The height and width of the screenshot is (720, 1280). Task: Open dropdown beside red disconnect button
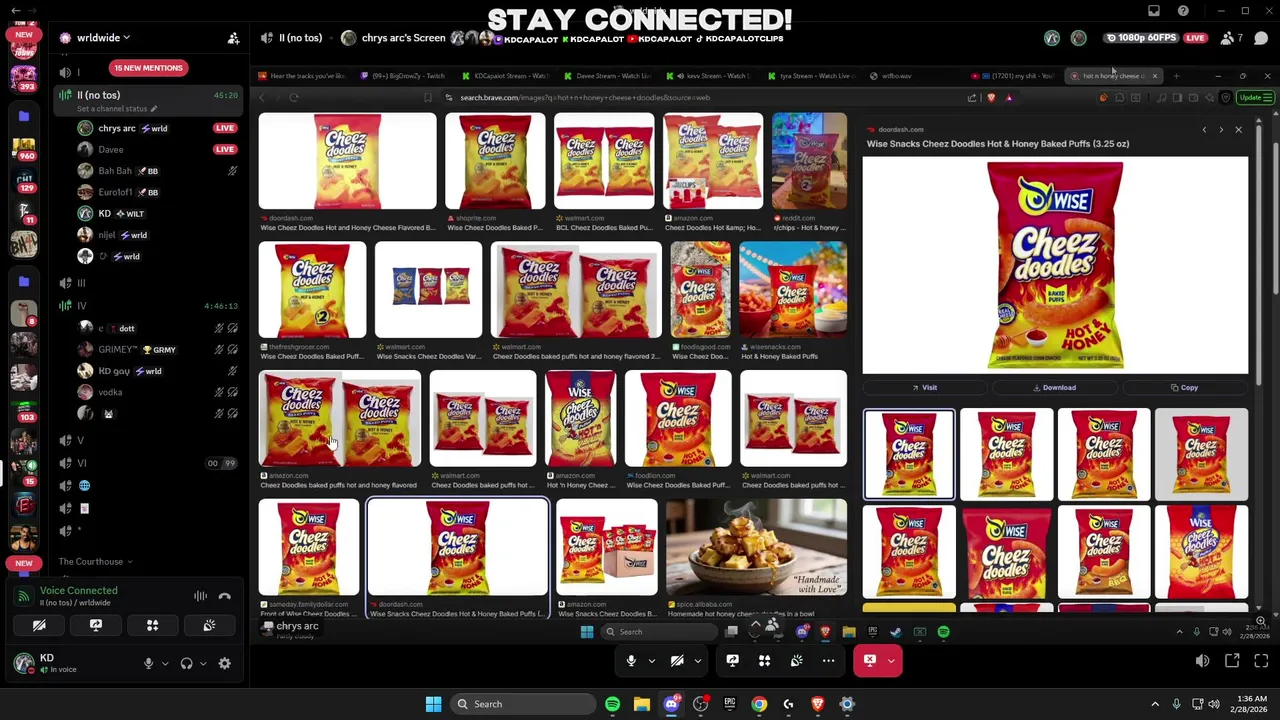891,661
